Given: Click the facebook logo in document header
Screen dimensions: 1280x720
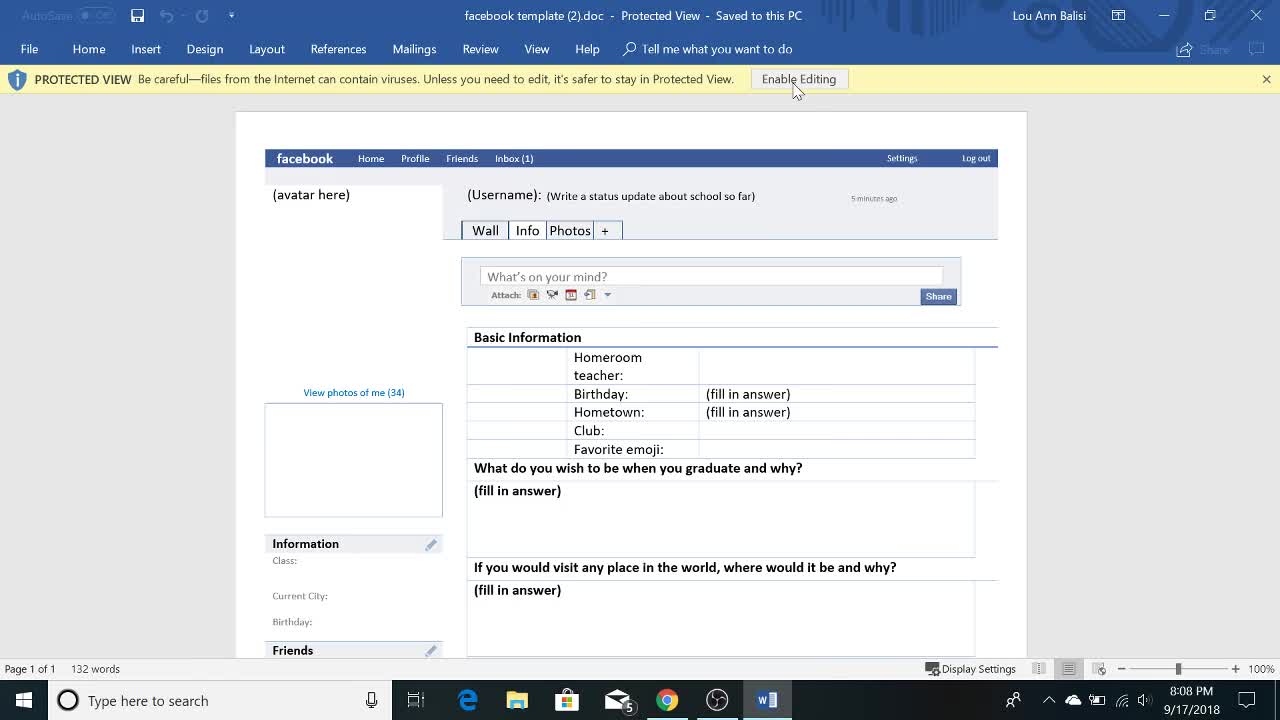Looking at the screenshot, I should point(305,158).
